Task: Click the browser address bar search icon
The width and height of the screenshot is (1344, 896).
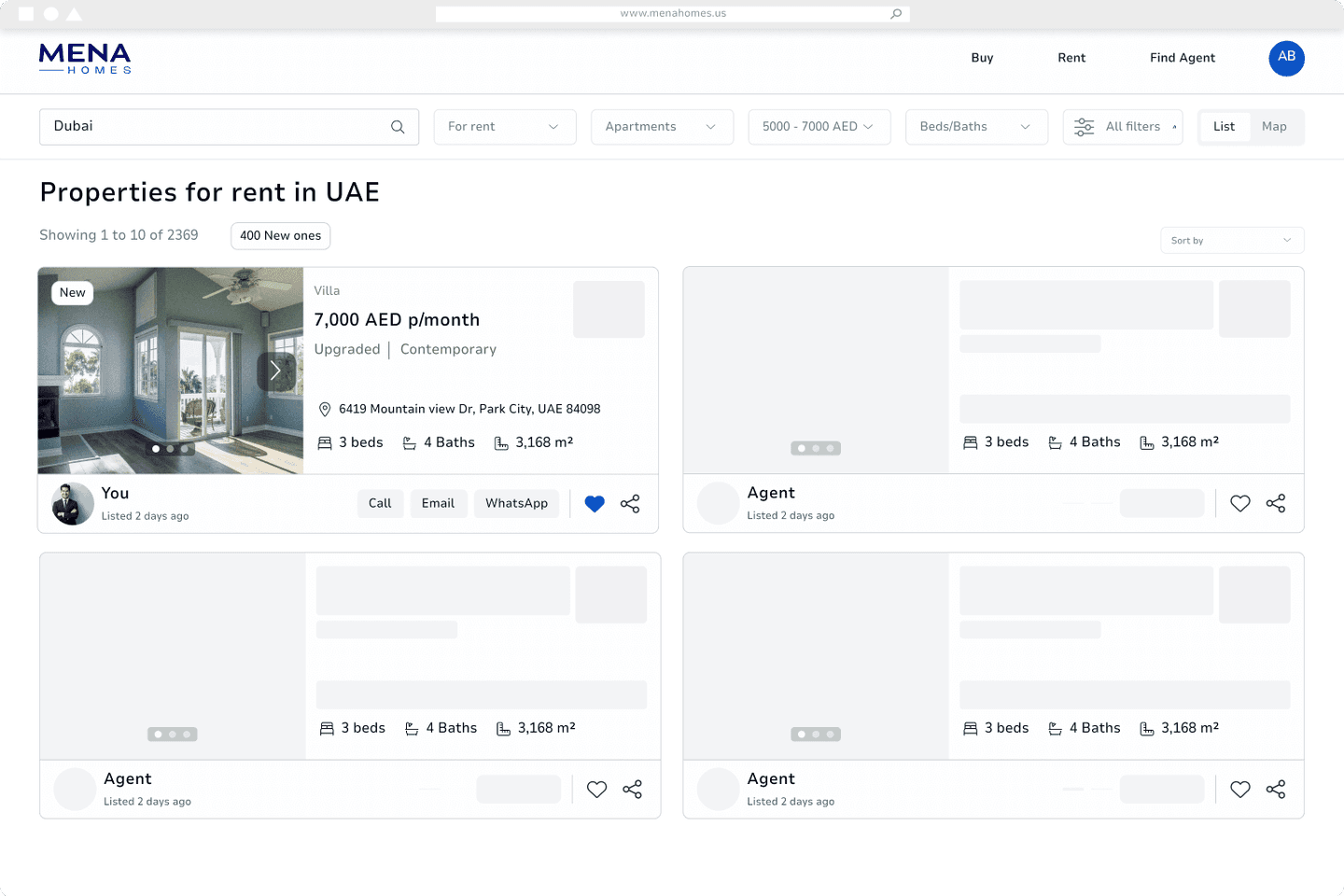Action: pos(896,14)
